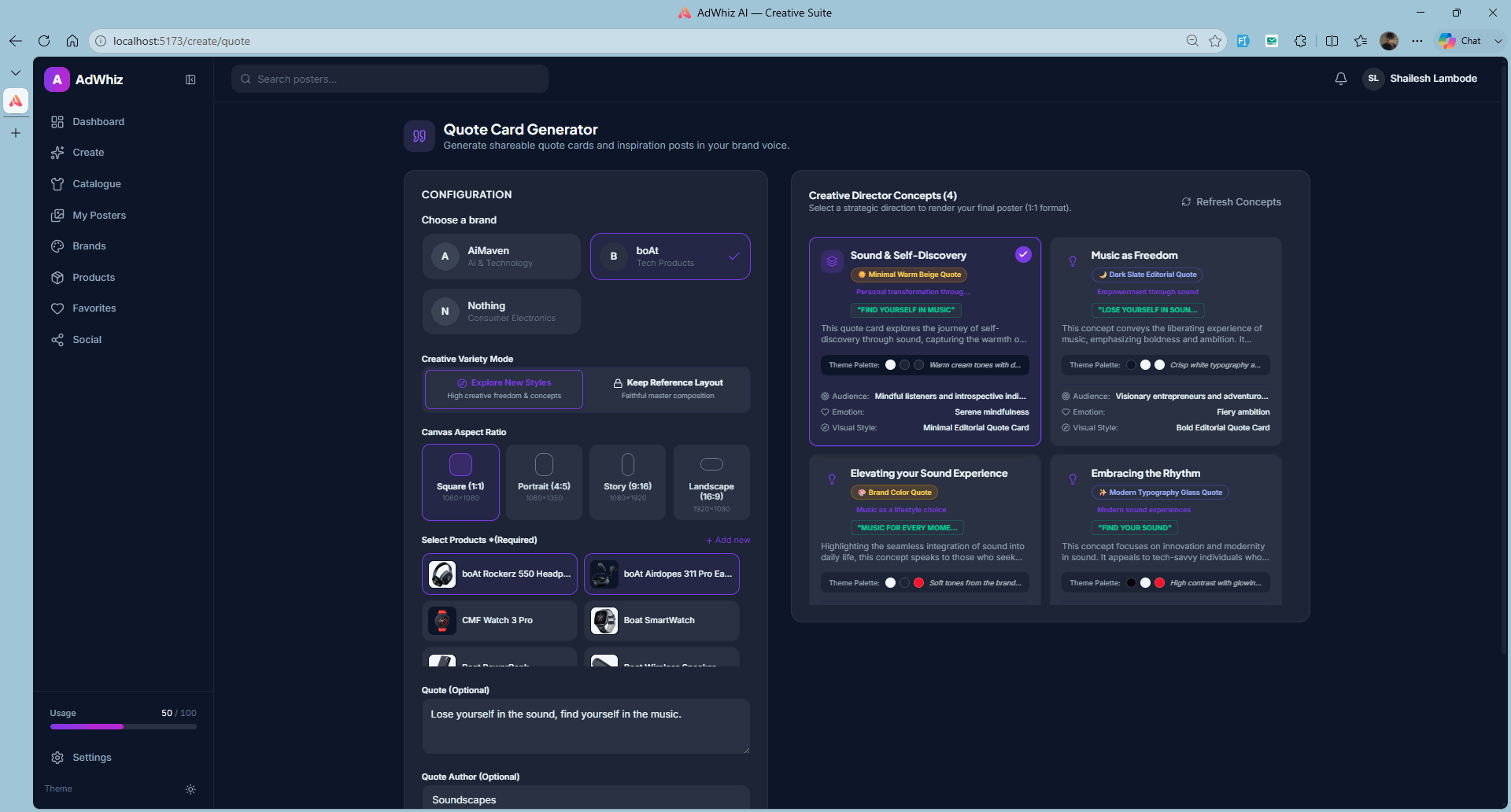Focus the Search posters field
Image resolution: width=1511 pixels, height=812 pixels.
(x=390, y=79)
